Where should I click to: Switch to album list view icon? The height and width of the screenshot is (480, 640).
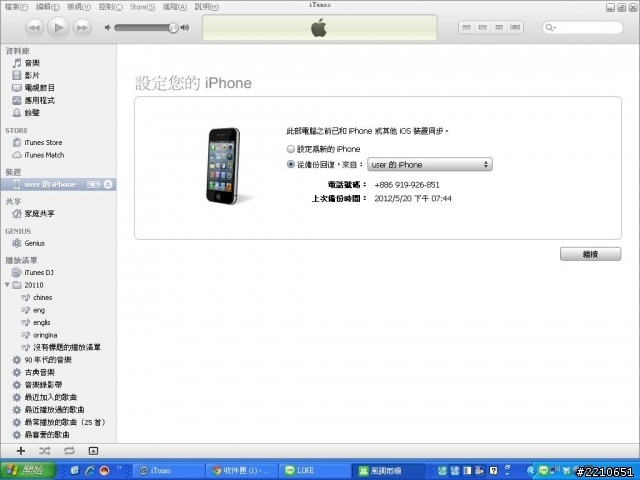482,27
